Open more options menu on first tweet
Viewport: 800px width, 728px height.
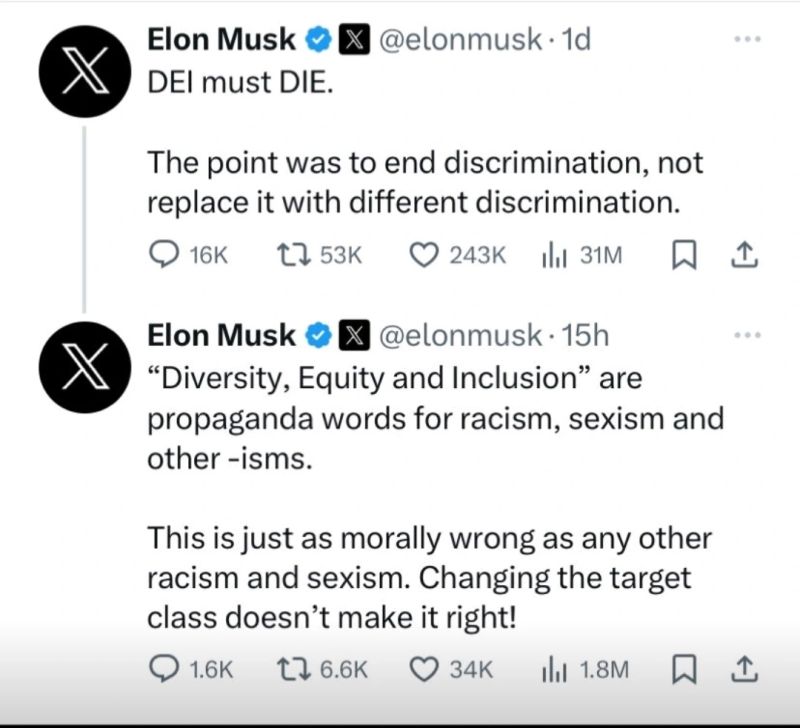coord(747,39)
